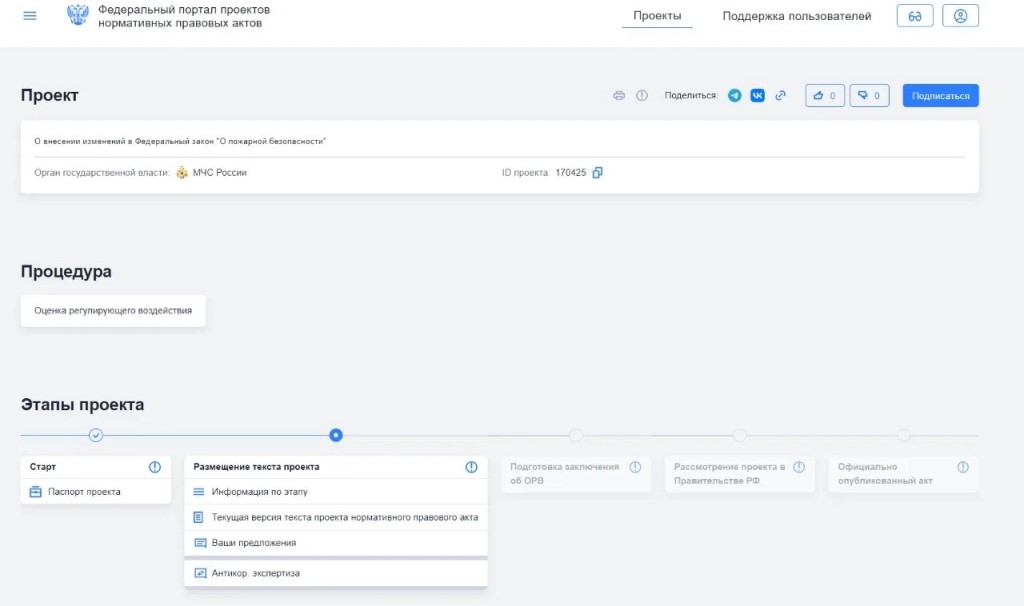Select the Старт stage header
Viewport: 1024px width, 606px height.
pyautogui.click(x=96, y=467)
